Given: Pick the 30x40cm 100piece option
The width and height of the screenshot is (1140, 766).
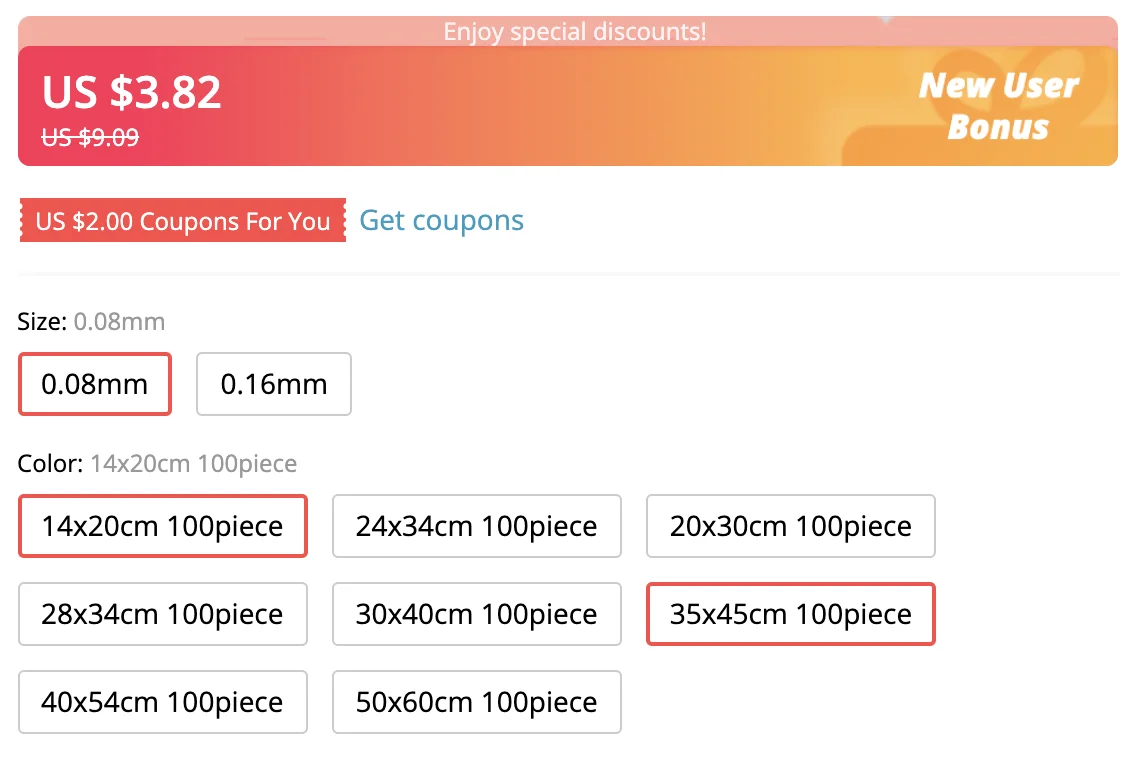Looking at the screenshot, I should tap(476, 614).
